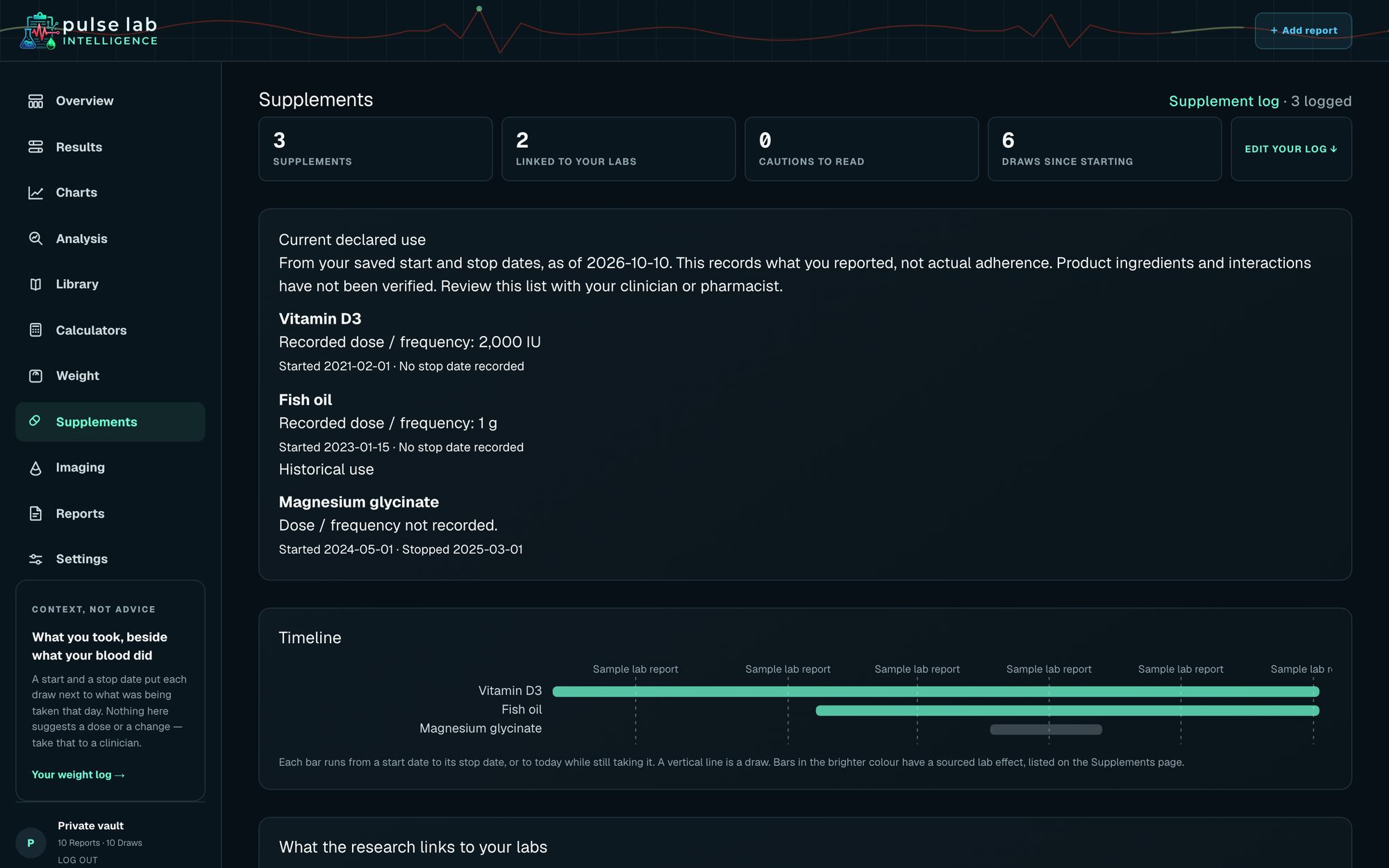The image size is (1389, 868).
Task: Click 'Started 2021-02-01 · No stop date recorded'
Action: click(x=401, y=366)
